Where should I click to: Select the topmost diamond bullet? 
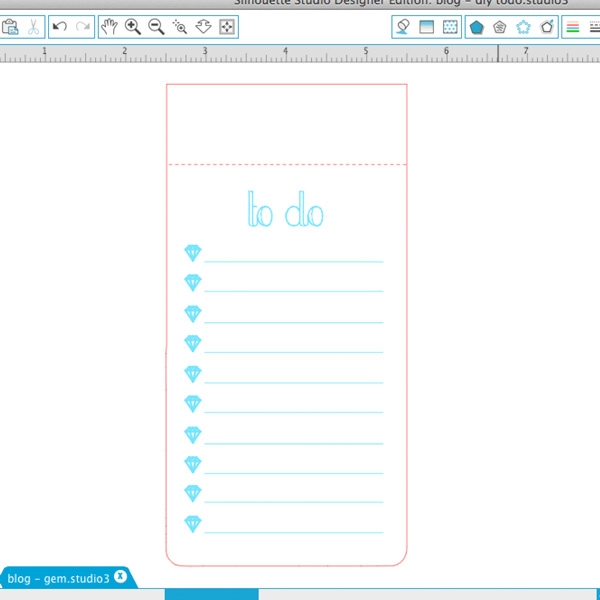[x=192, y=253]
